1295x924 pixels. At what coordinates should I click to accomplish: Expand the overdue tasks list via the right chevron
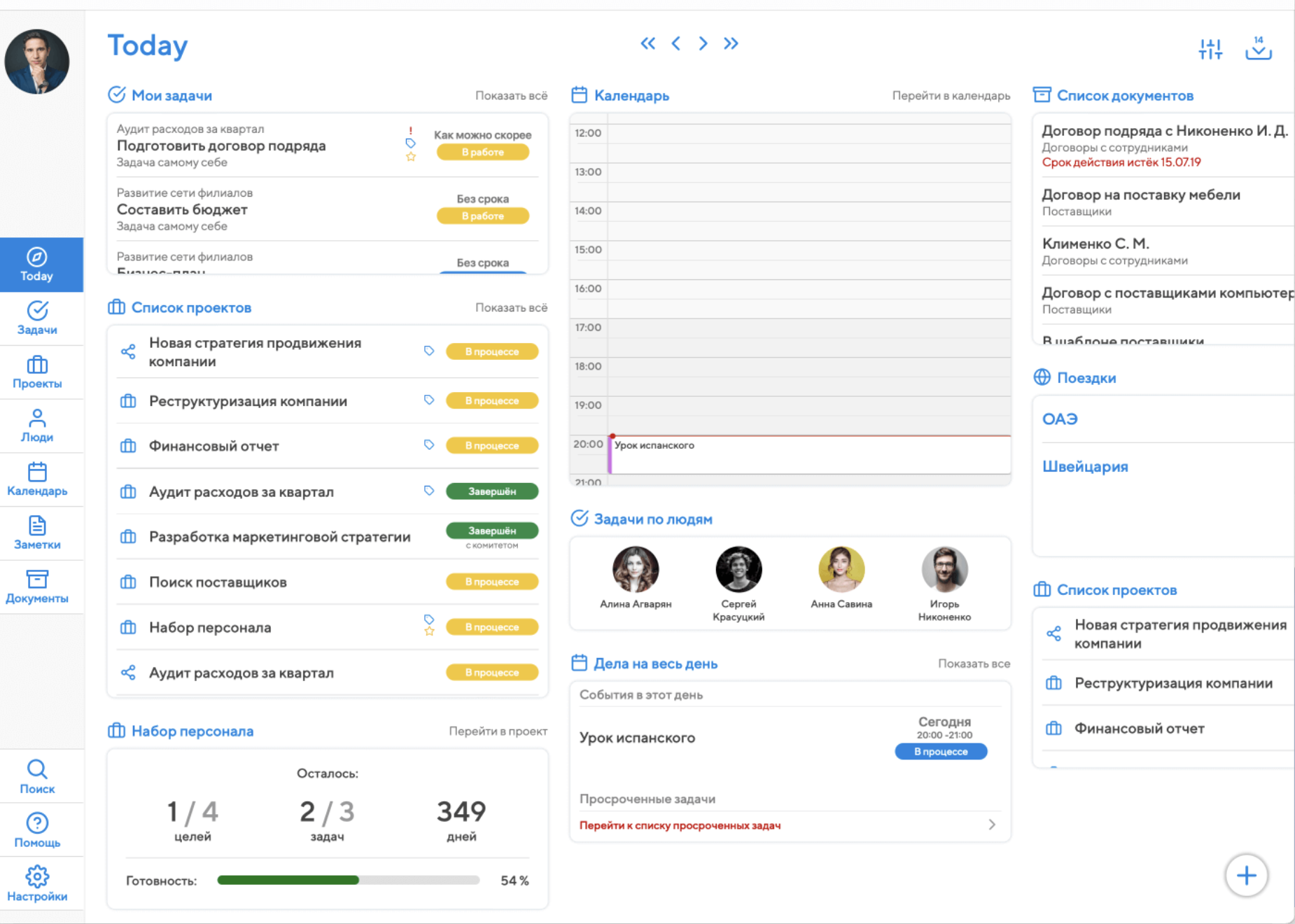click(993, 825)
